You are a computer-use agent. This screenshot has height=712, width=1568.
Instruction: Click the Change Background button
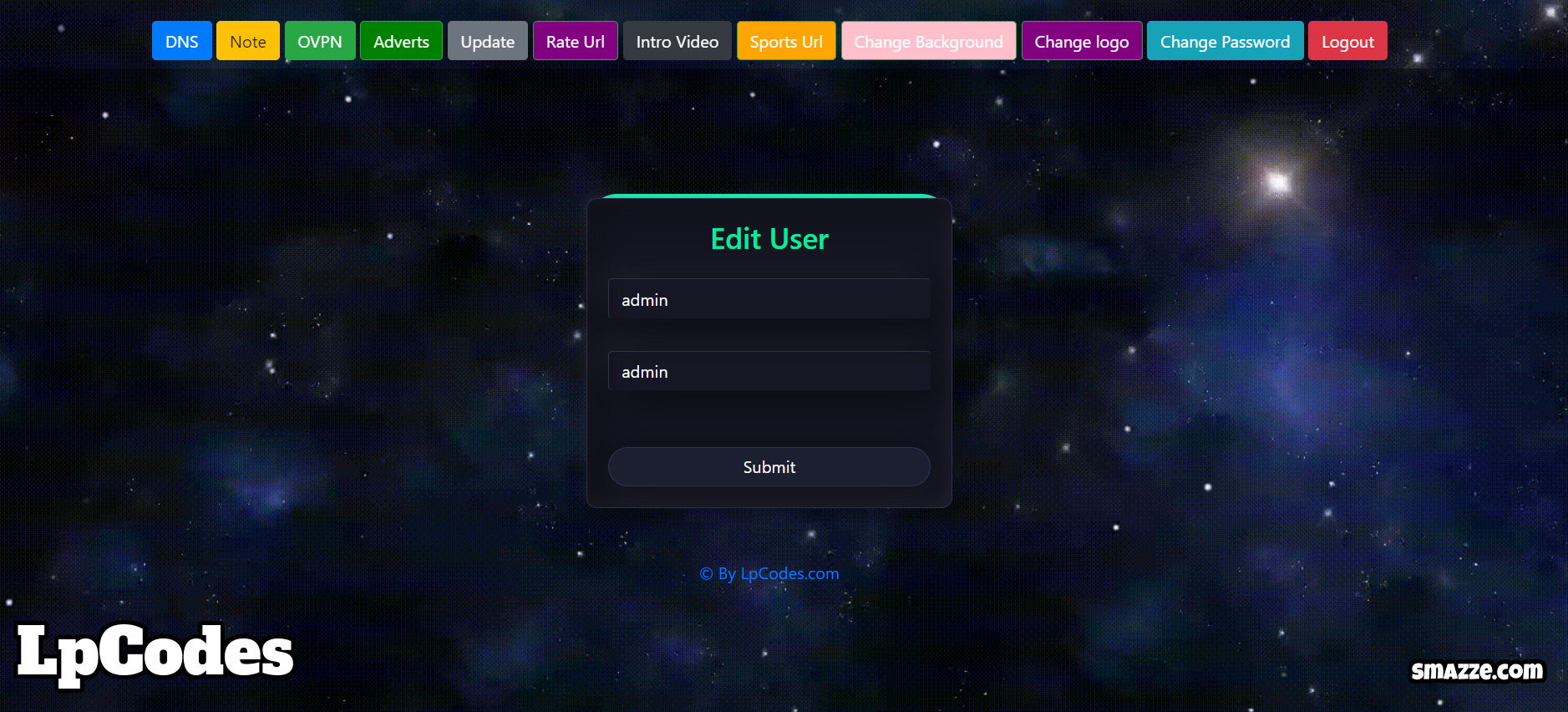pos(928,41)
